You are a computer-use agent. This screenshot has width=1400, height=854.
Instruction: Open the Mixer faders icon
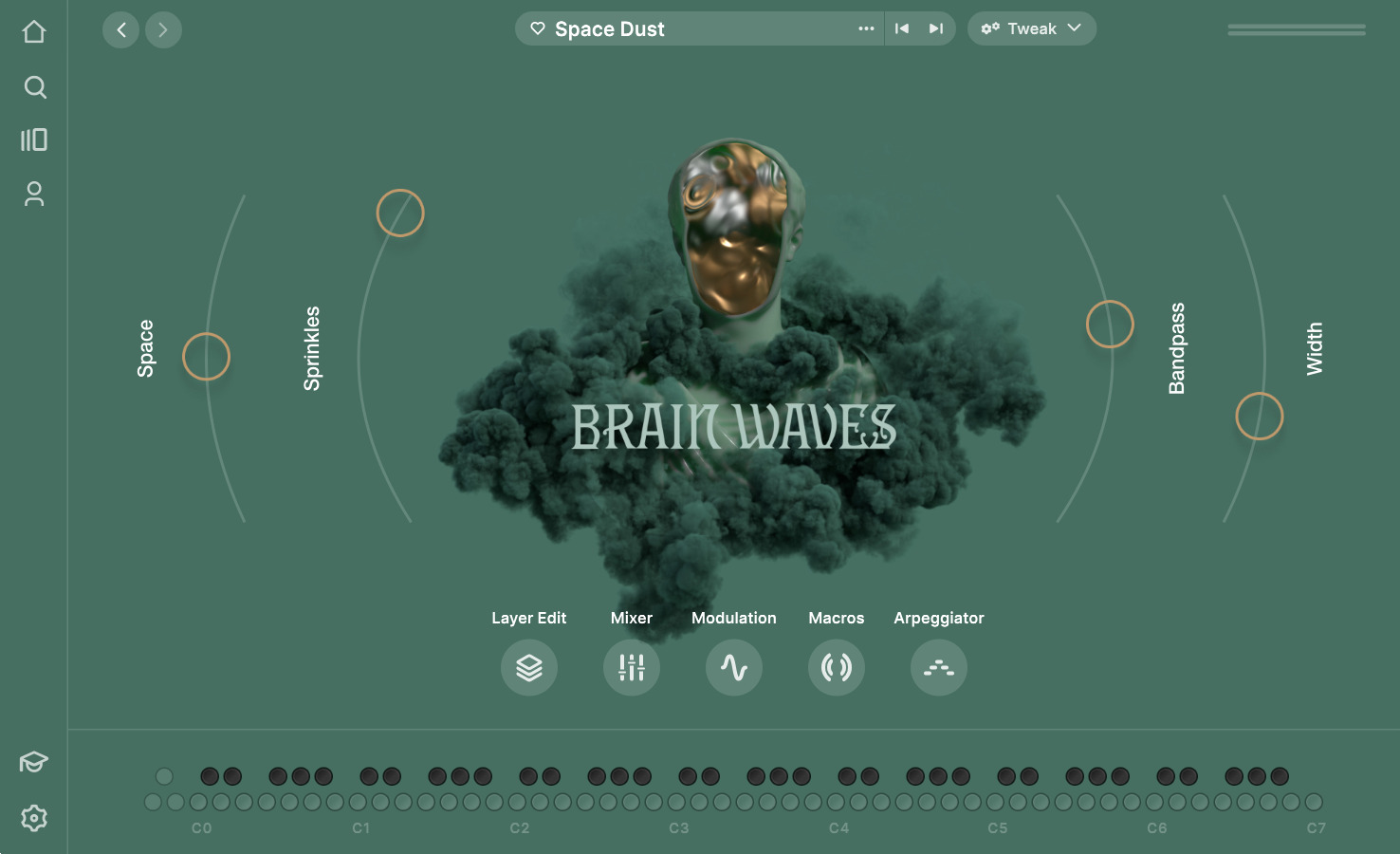tap(632, 667)
